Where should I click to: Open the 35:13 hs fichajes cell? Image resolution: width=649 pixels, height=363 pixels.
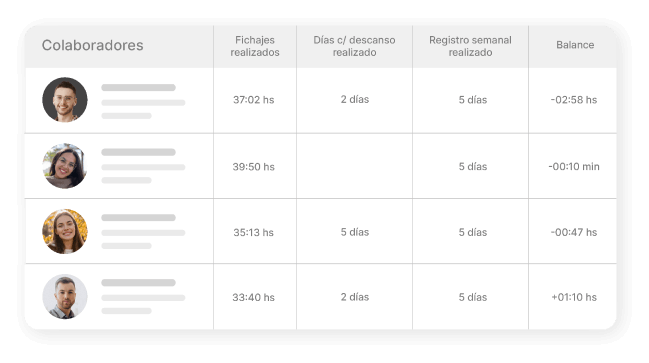tap(254, 232)
